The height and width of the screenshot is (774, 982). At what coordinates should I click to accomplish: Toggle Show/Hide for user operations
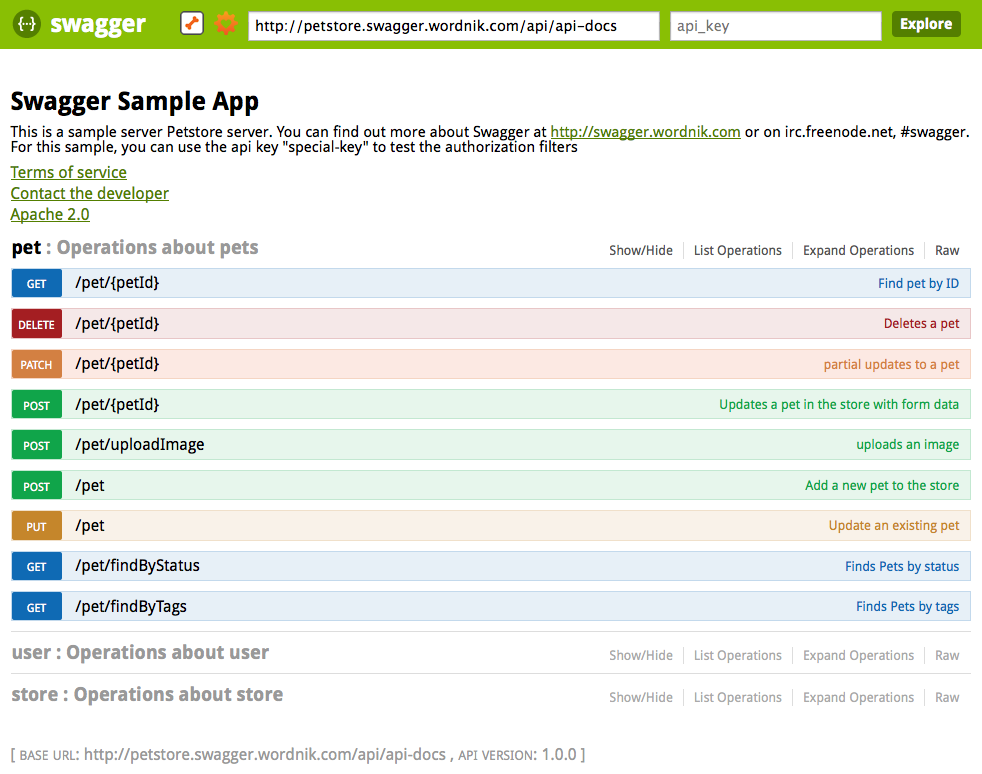point(640,655)
